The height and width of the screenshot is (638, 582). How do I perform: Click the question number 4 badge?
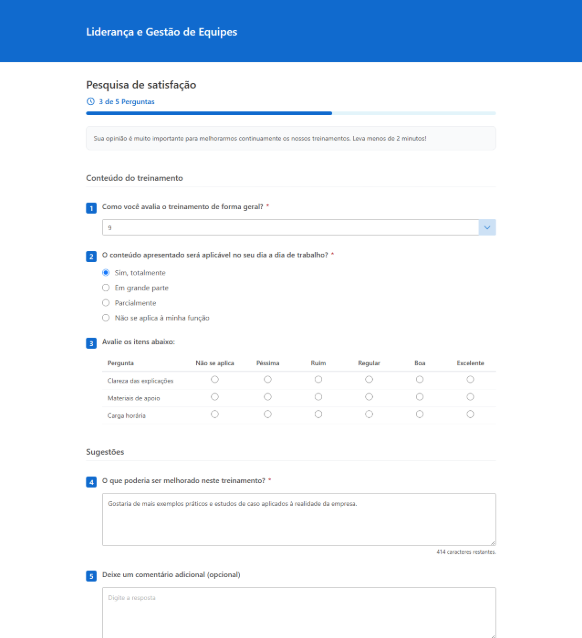click(91, 482)
